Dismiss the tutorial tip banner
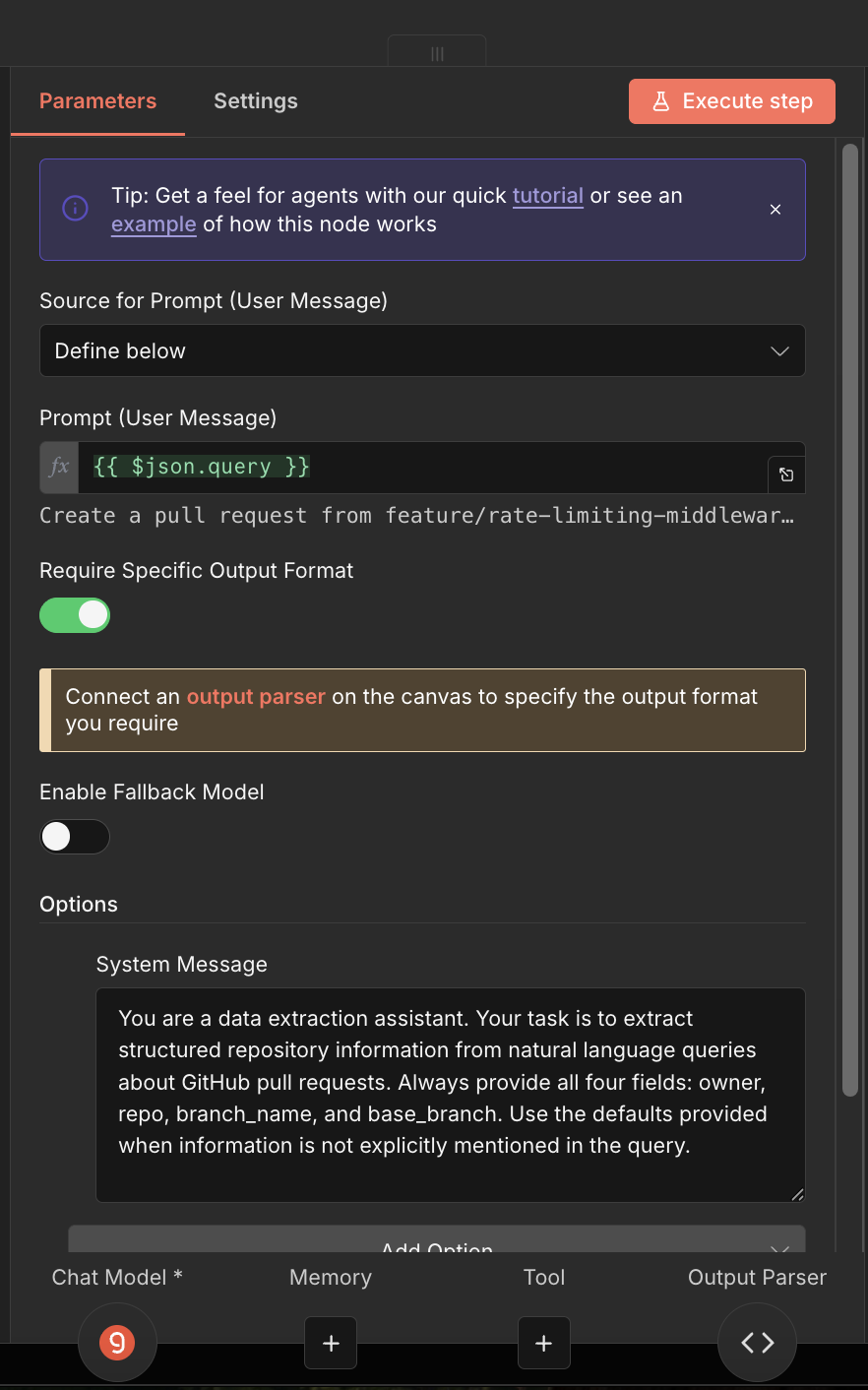The image size is (868, 1390). 775,209
